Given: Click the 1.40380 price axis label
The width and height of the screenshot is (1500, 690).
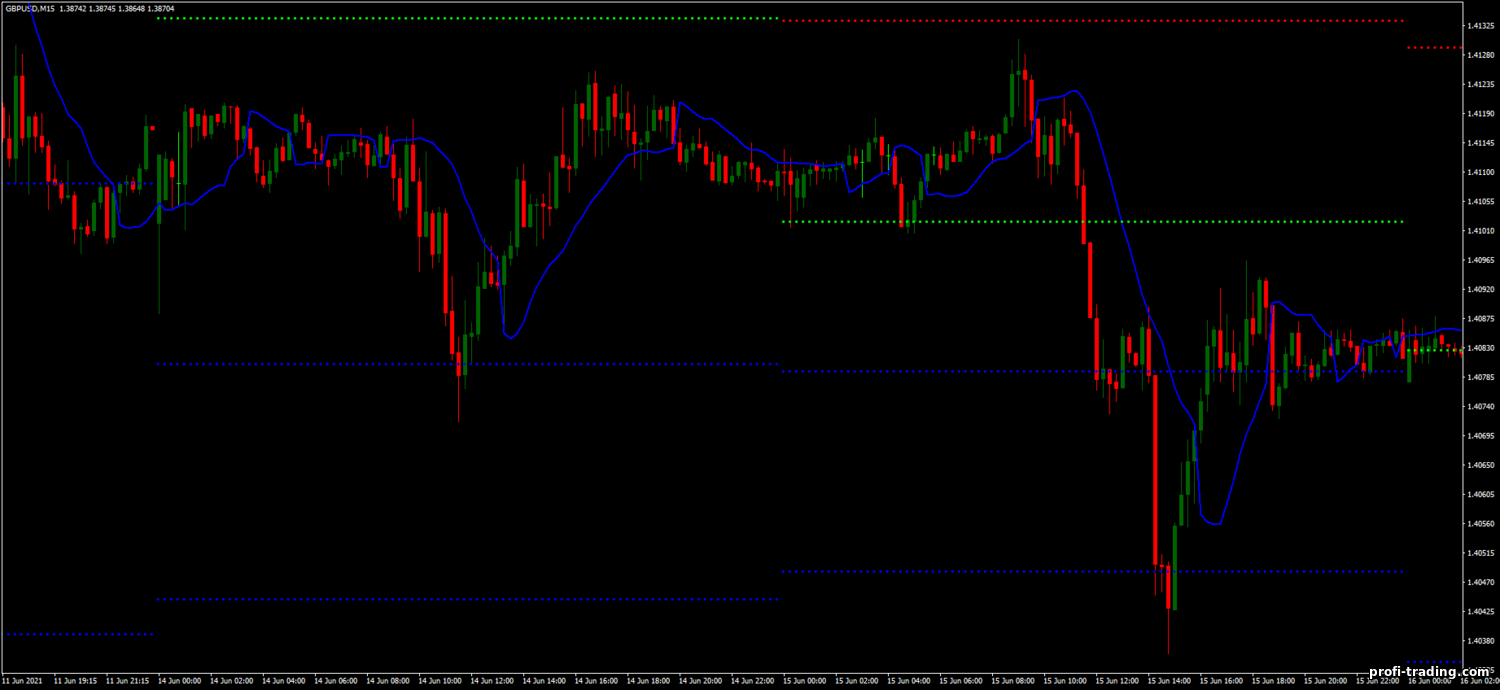Looking at the screenshot, I should (x=1480, y=640).
